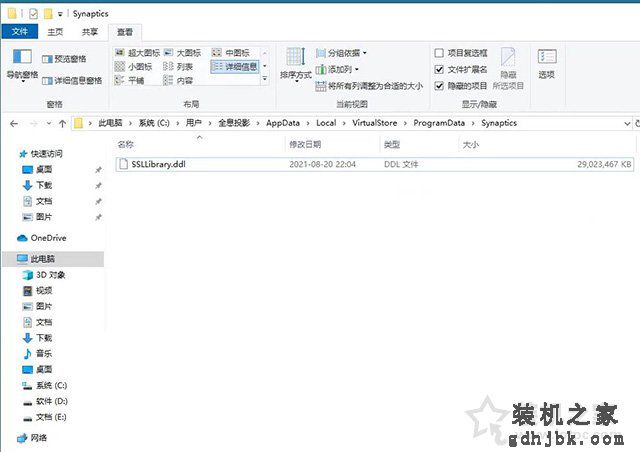The width and height of the screenshot is (640, 452).
Task: Click 用户 in the address bar
Action: (x=193, y=123)
